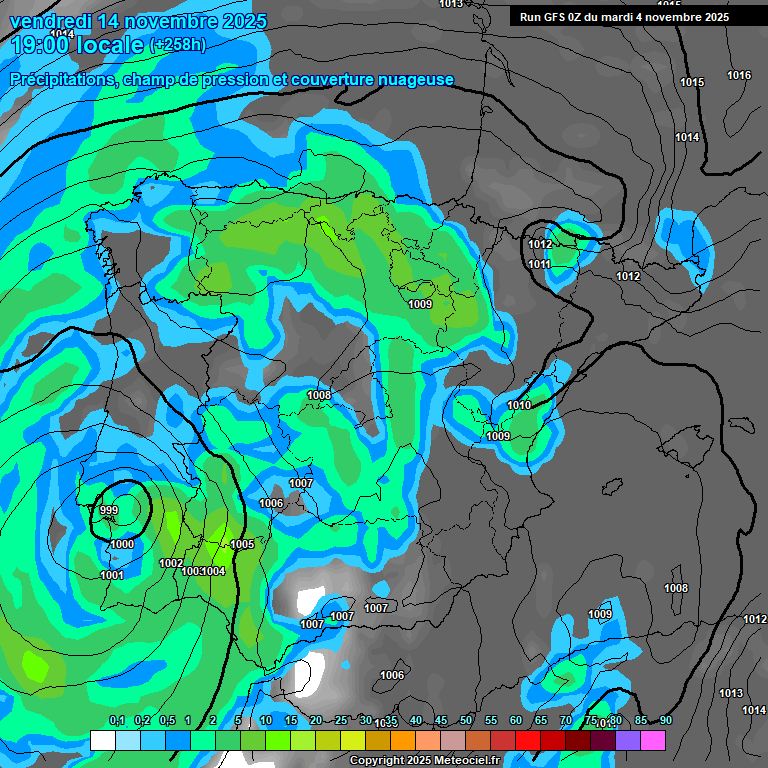Click the 19:00 locale time label
This screenshot has height=768, width=768.
[77, 44]
